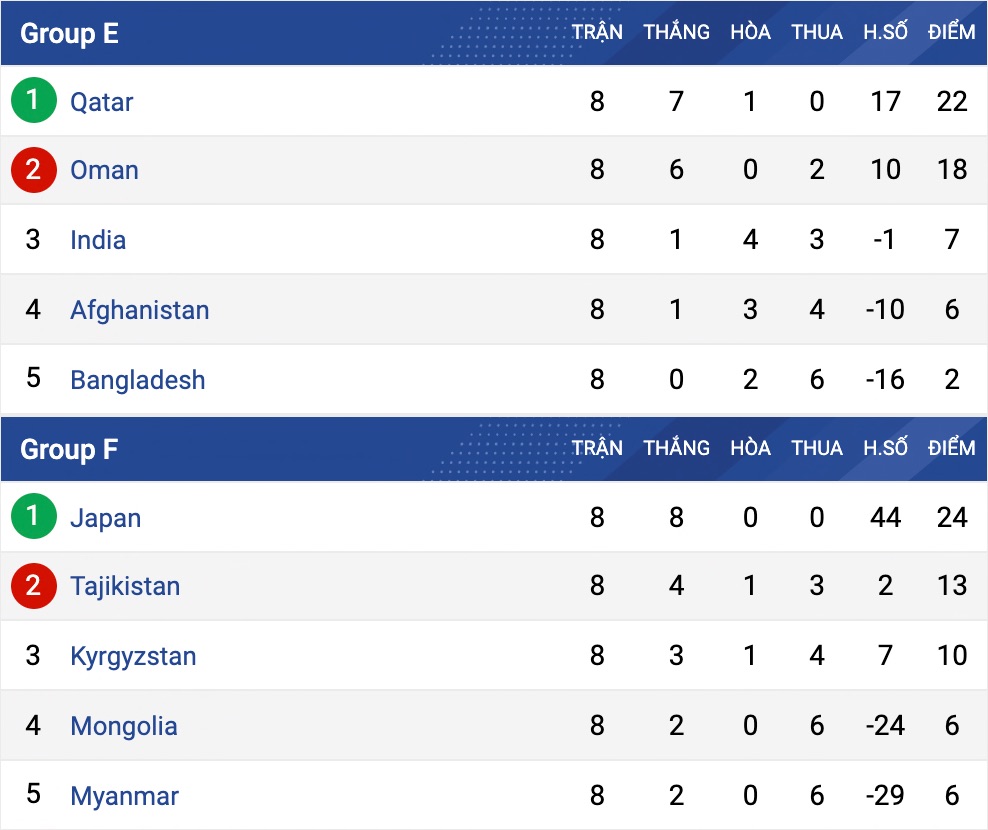Image resolution: width=988 pixels, height=830 pixels.
Task: Click Japan's 24 points value
Action: point(952,517)
